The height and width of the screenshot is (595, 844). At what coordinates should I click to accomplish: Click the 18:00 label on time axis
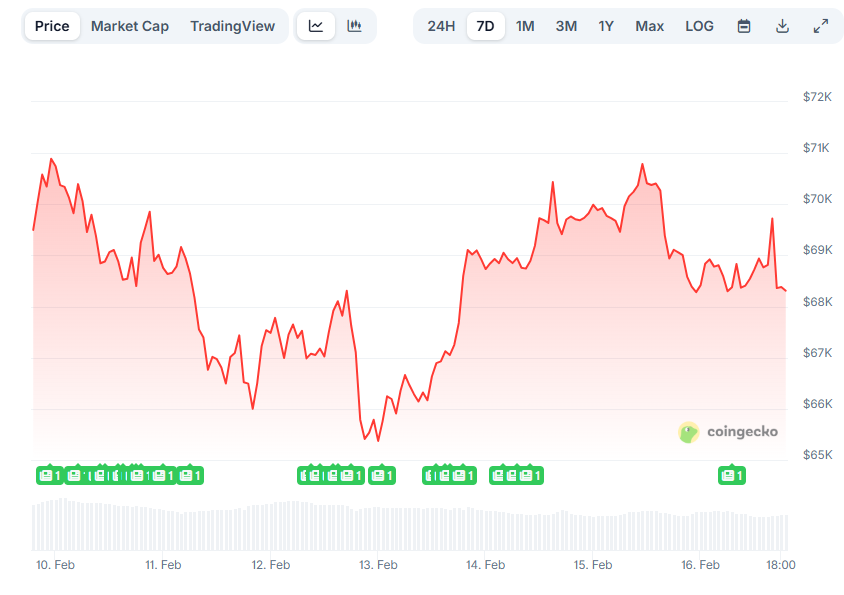[x=780, y=565]
